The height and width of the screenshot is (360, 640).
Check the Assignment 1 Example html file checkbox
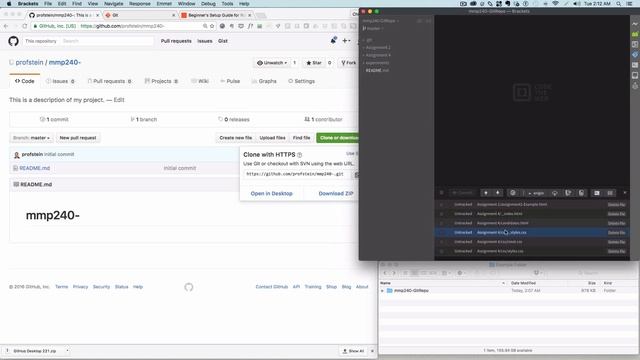tap(442, 204)
